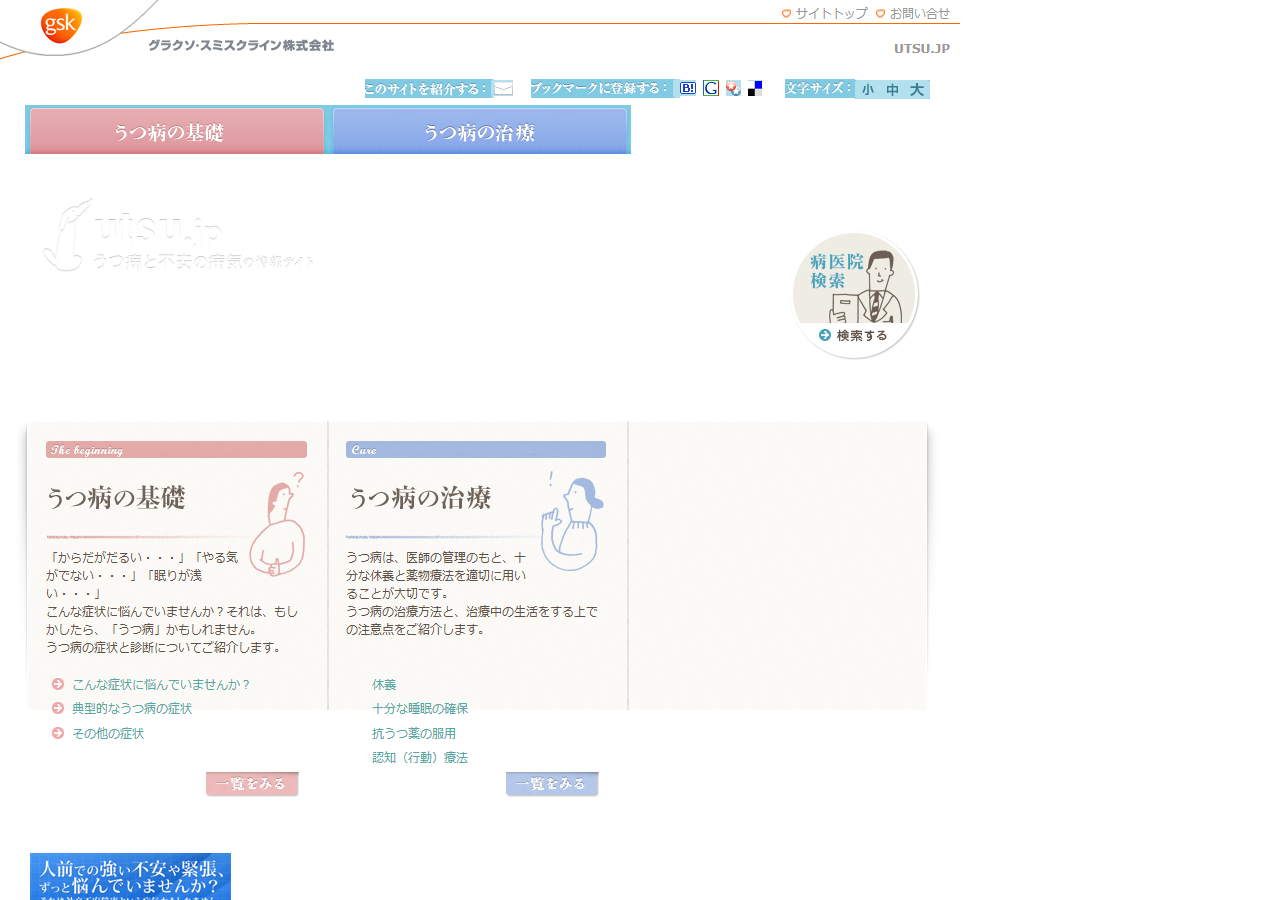Image resolution: width=1280 pixels, height=900 pixels.
Task: Click the うつ病の治療 section heading
Action: pos(419,497)
